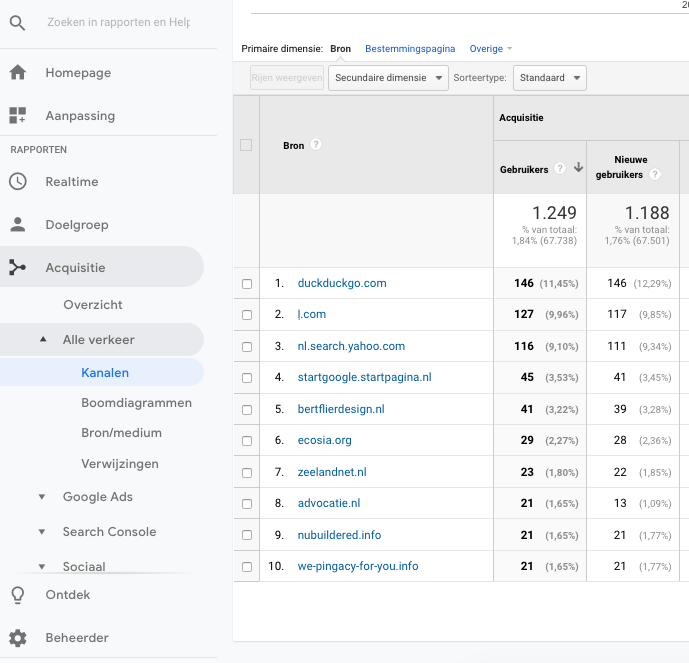Open the l.com source link
The width and height of the screenshot is (689, 663).
coord(312,314)
